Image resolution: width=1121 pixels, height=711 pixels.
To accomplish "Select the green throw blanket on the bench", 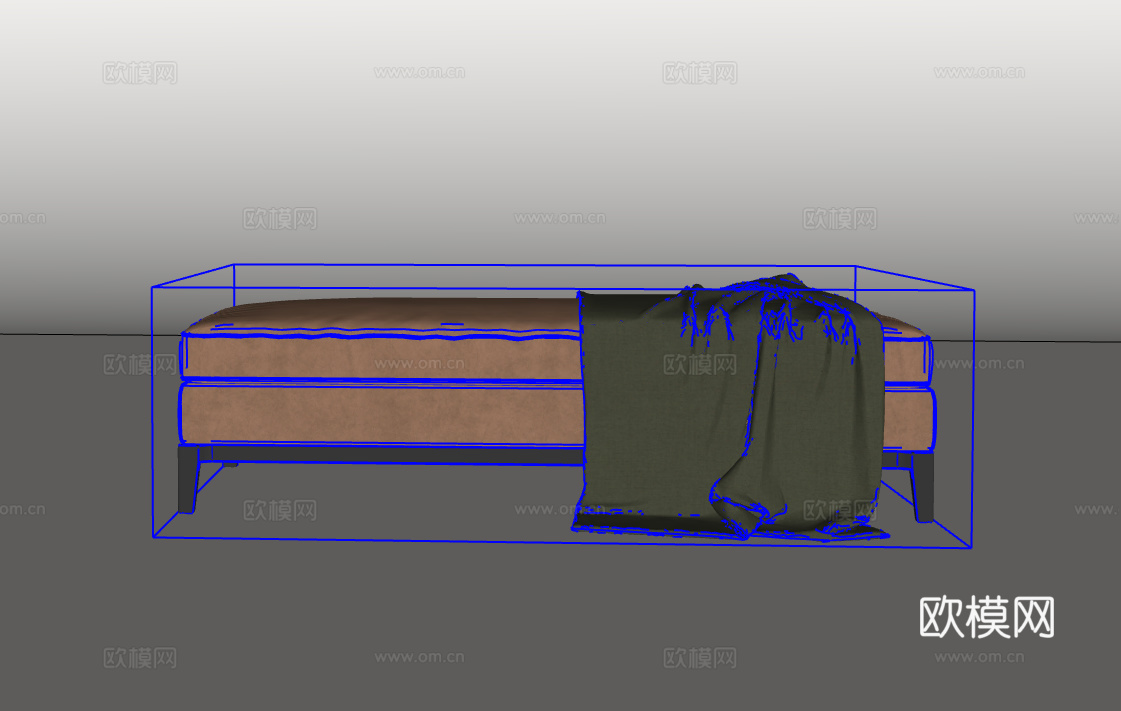I will (x=729, y=407).
